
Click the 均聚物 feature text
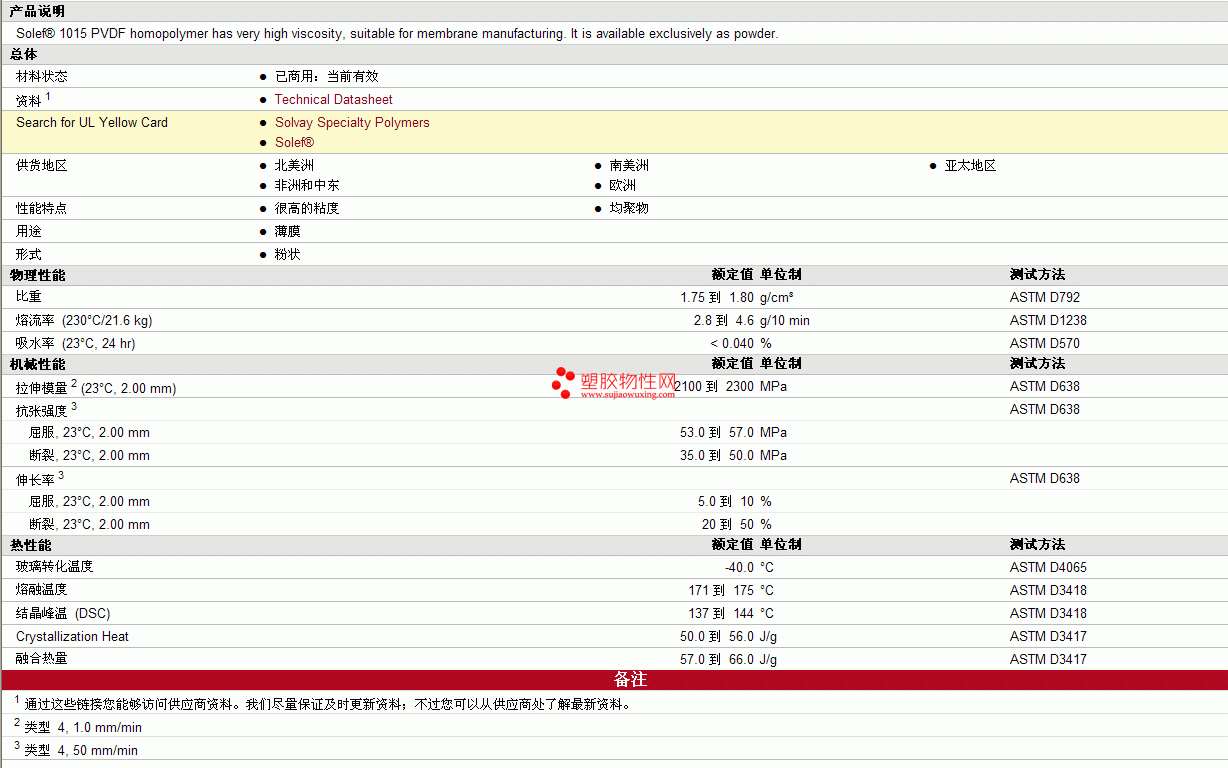629,209
